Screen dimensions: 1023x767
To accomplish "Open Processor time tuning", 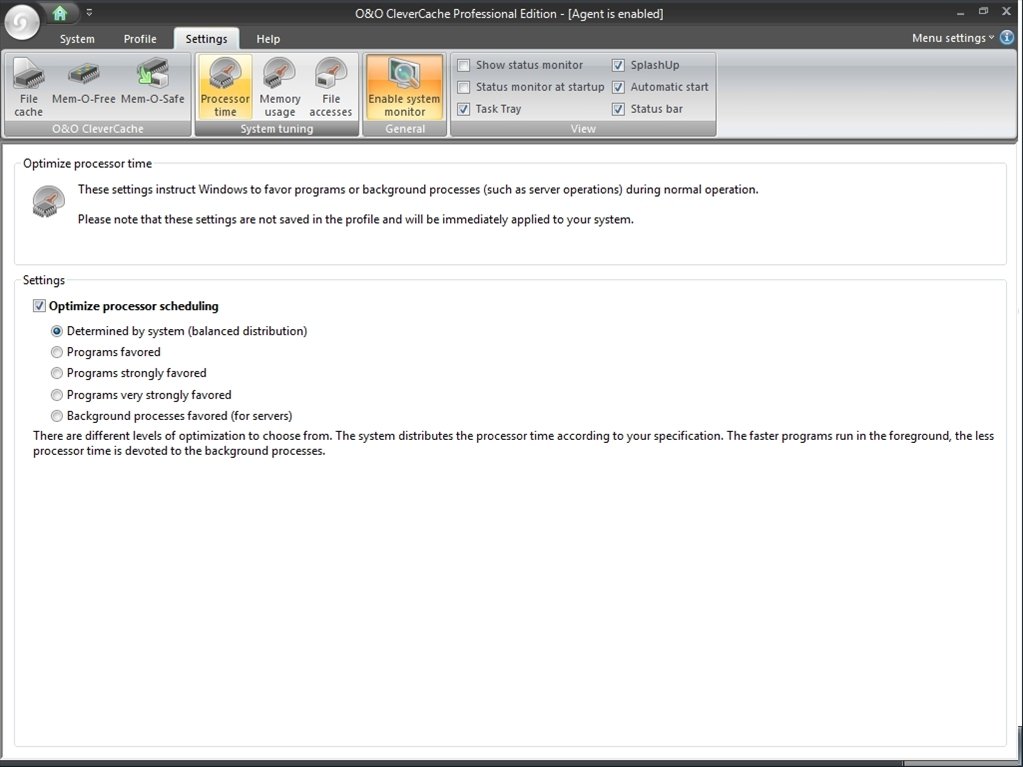I will pos(225,87).
